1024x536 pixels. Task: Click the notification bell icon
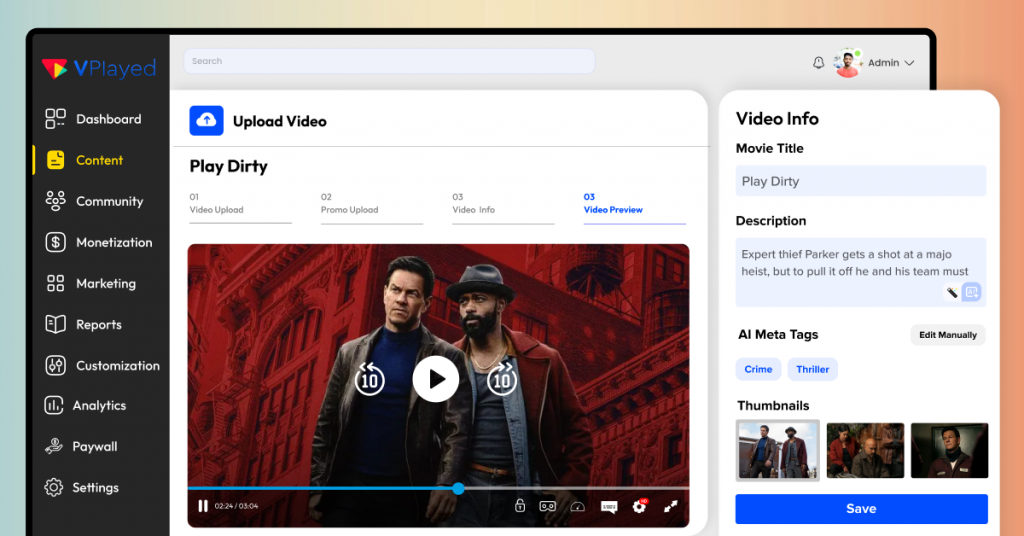pos(818,63)
